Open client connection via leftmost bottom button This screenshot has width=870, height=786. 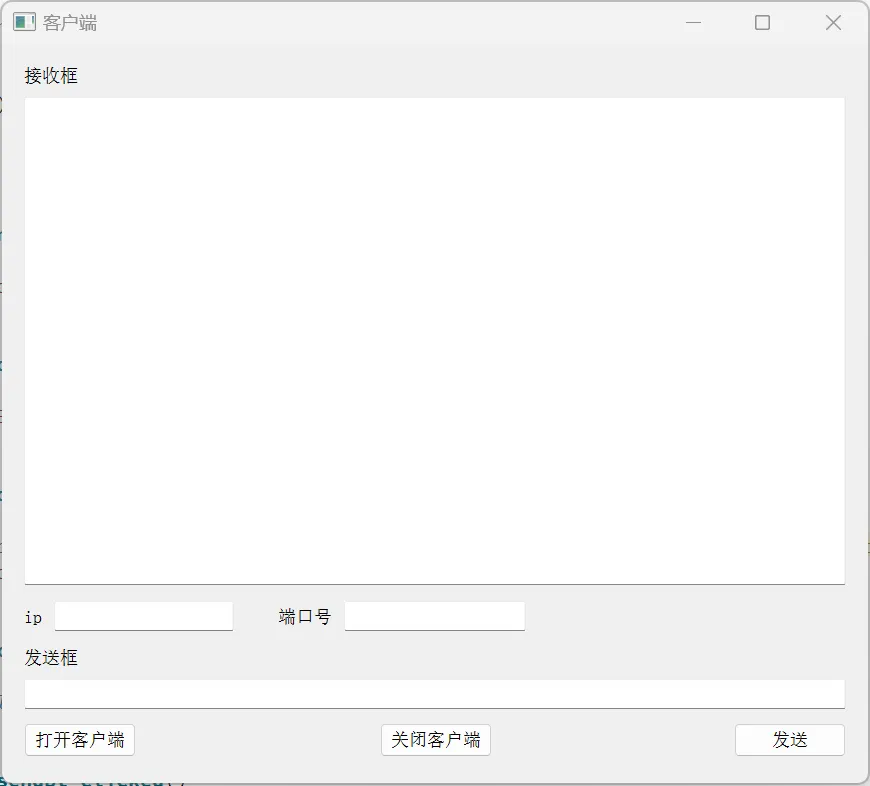[79, 740]
